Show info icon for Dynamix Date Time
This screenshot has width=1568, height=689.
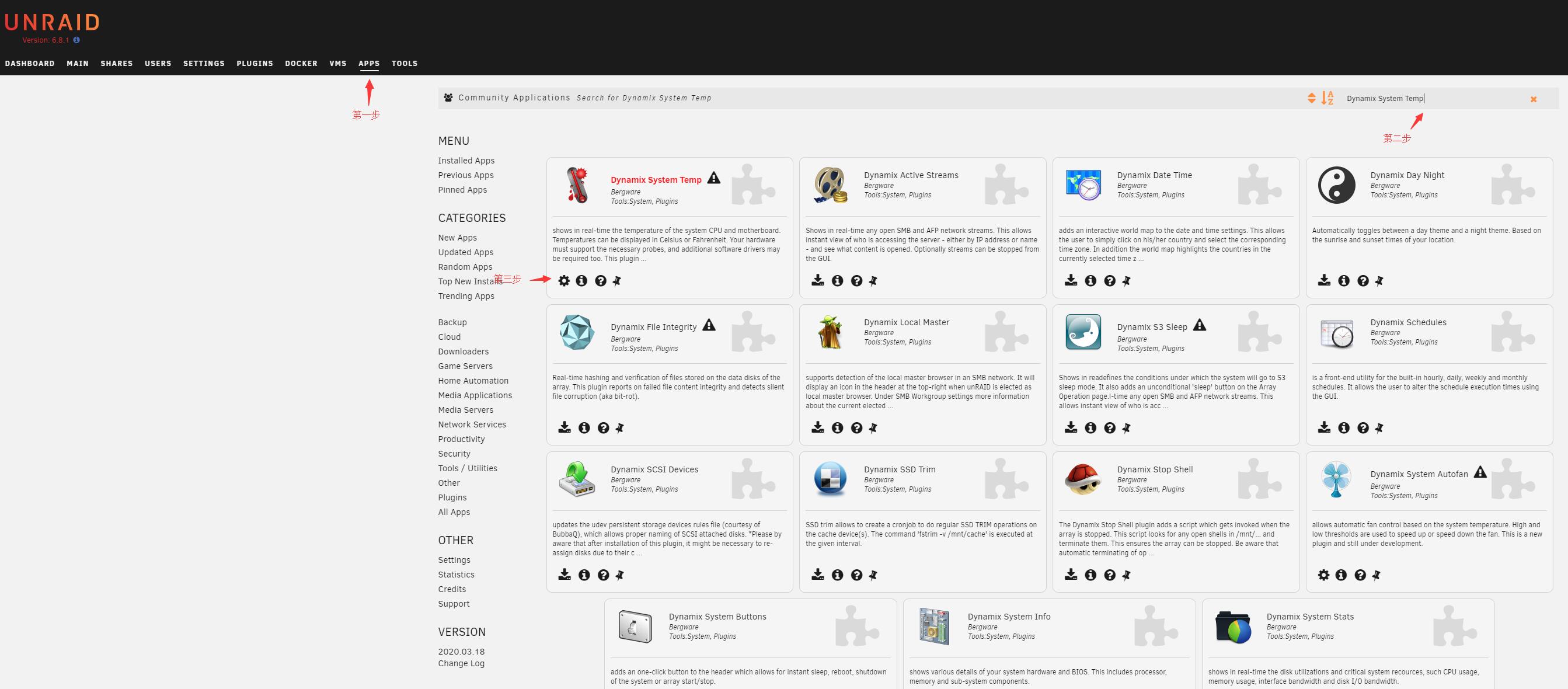tap(1090, 281)
